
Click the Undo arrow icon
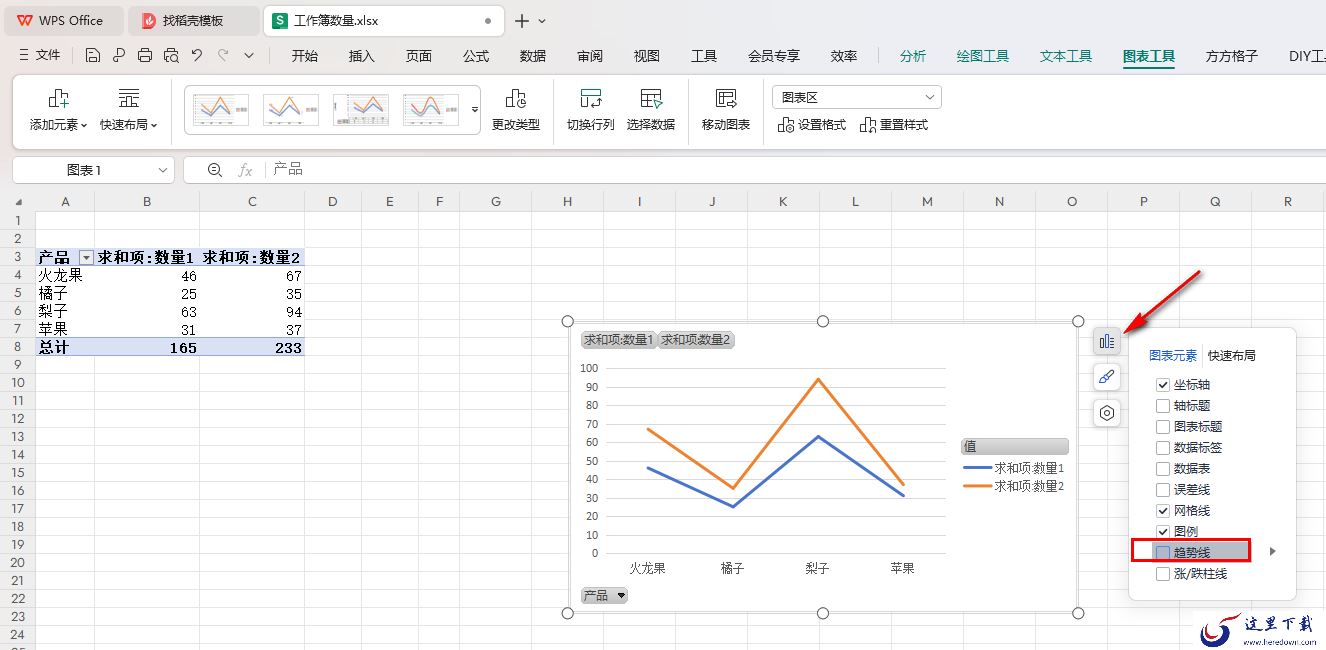[x=197, y=56]
